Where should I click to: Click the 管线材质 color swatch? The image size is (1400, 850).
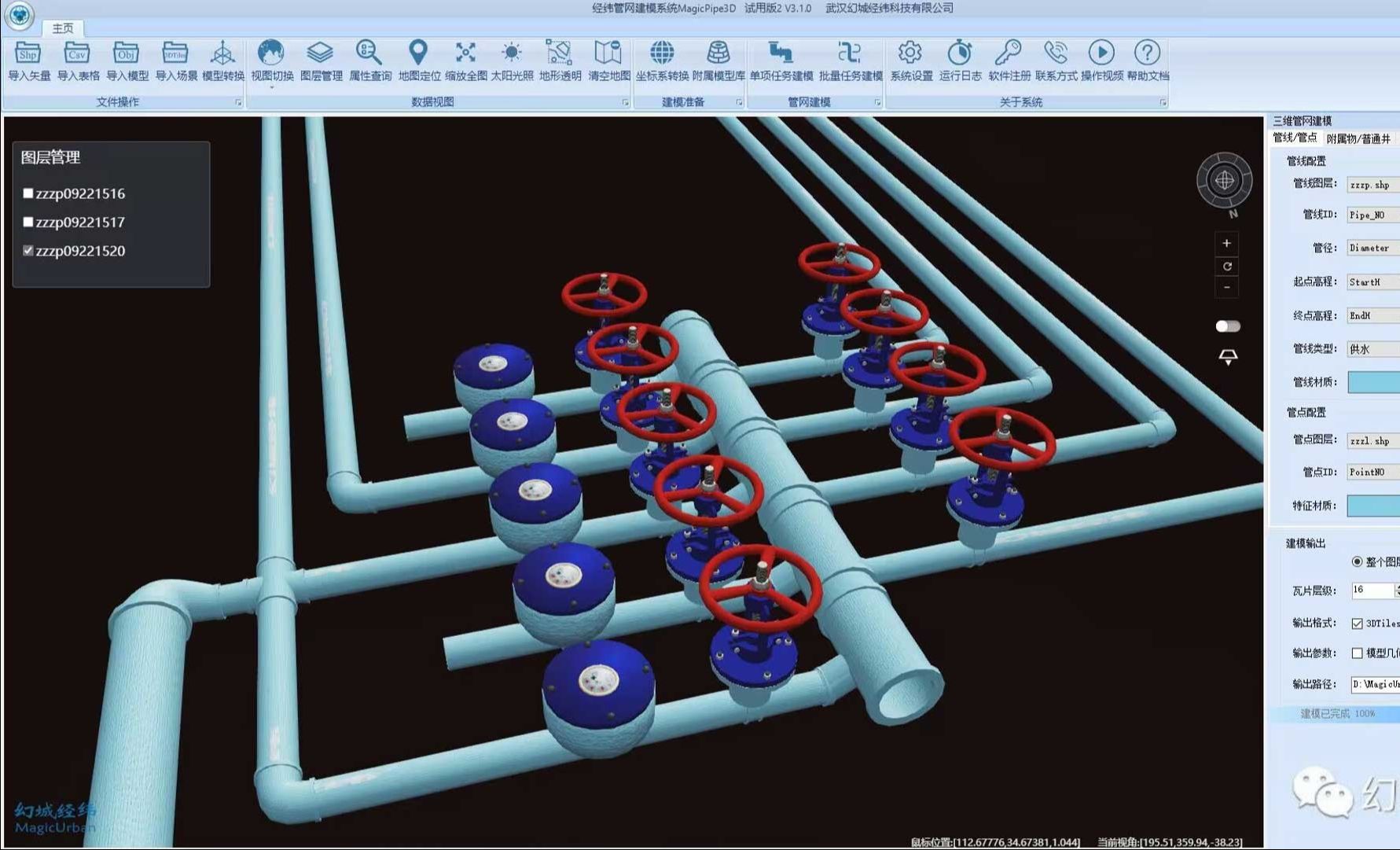pos(1373,382)
